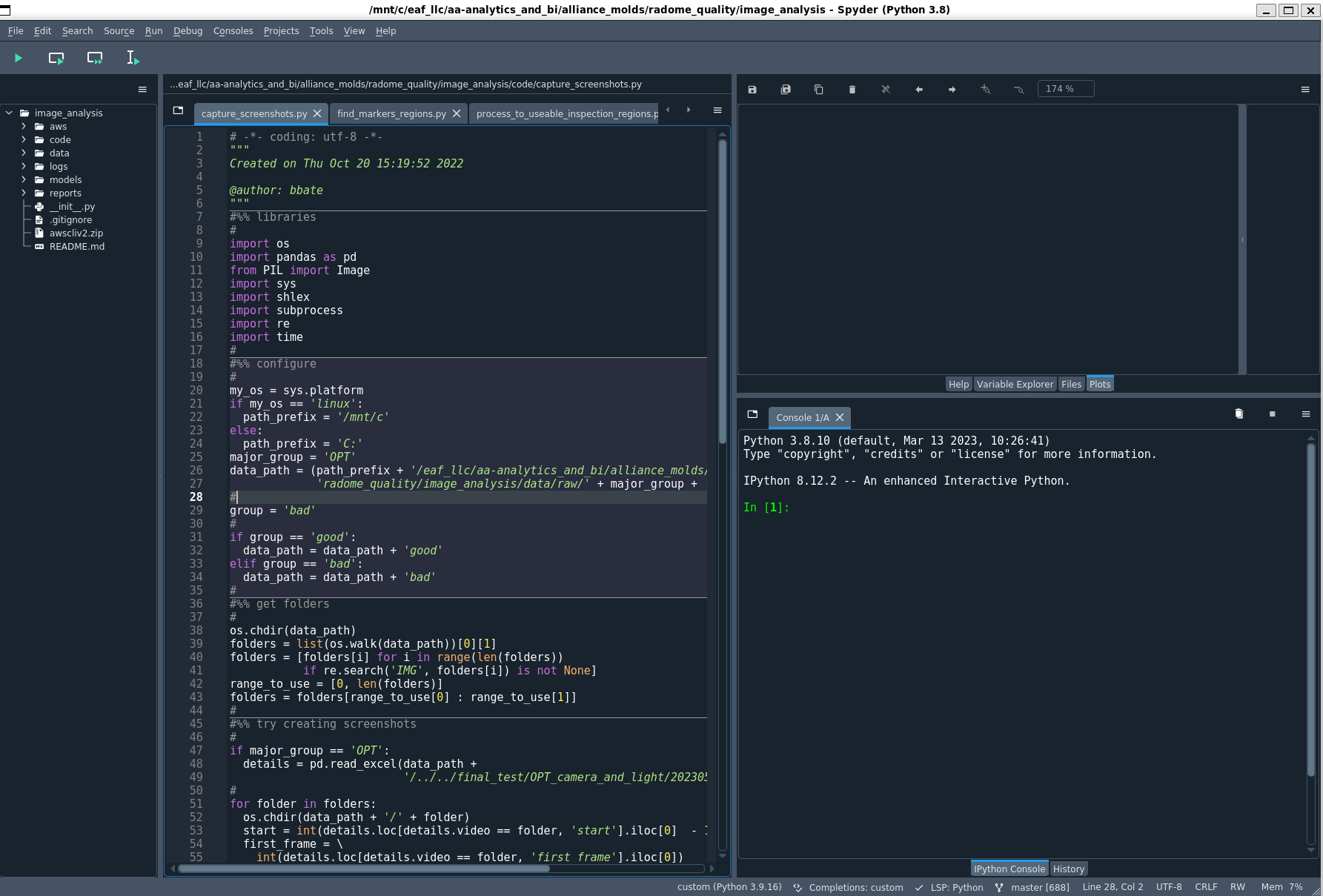
Task: Interrupt the console kernel
Action: point(1272,414)
